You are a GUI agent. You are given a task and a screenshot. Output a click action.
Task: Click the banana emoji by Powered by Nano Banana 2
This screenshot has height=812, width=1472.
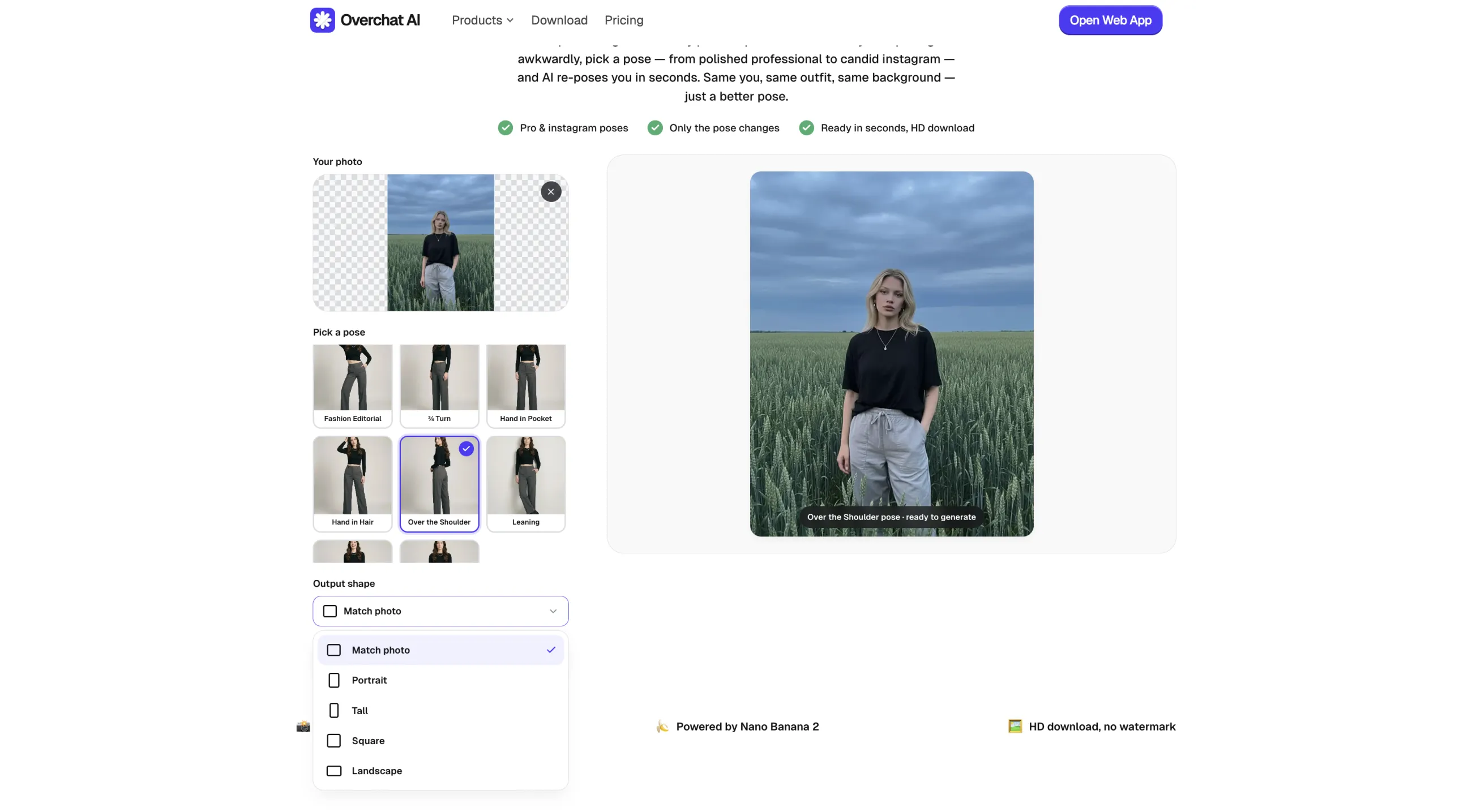[662, 727]
